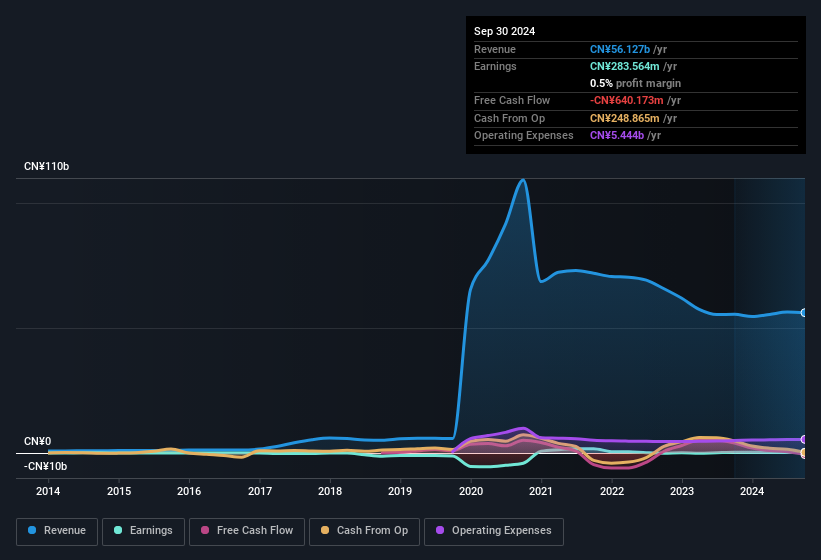Toggle the Operating Expenses legend button
The width and height of the screenshot is (821, 560).
point(493,531)
